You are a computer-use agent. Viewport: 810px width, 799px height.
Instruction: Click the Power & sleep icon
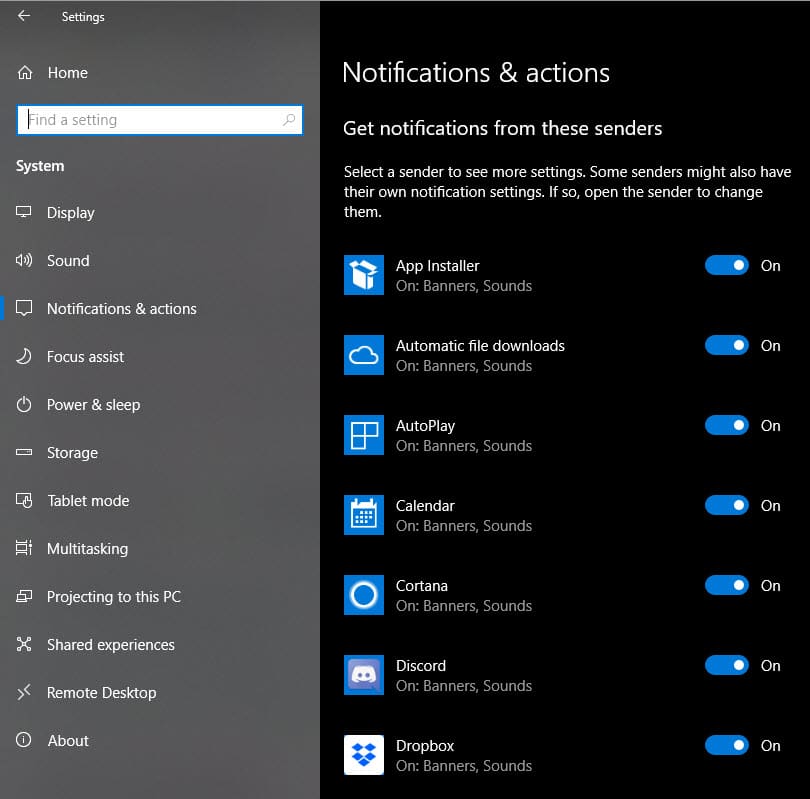point(24,404)
